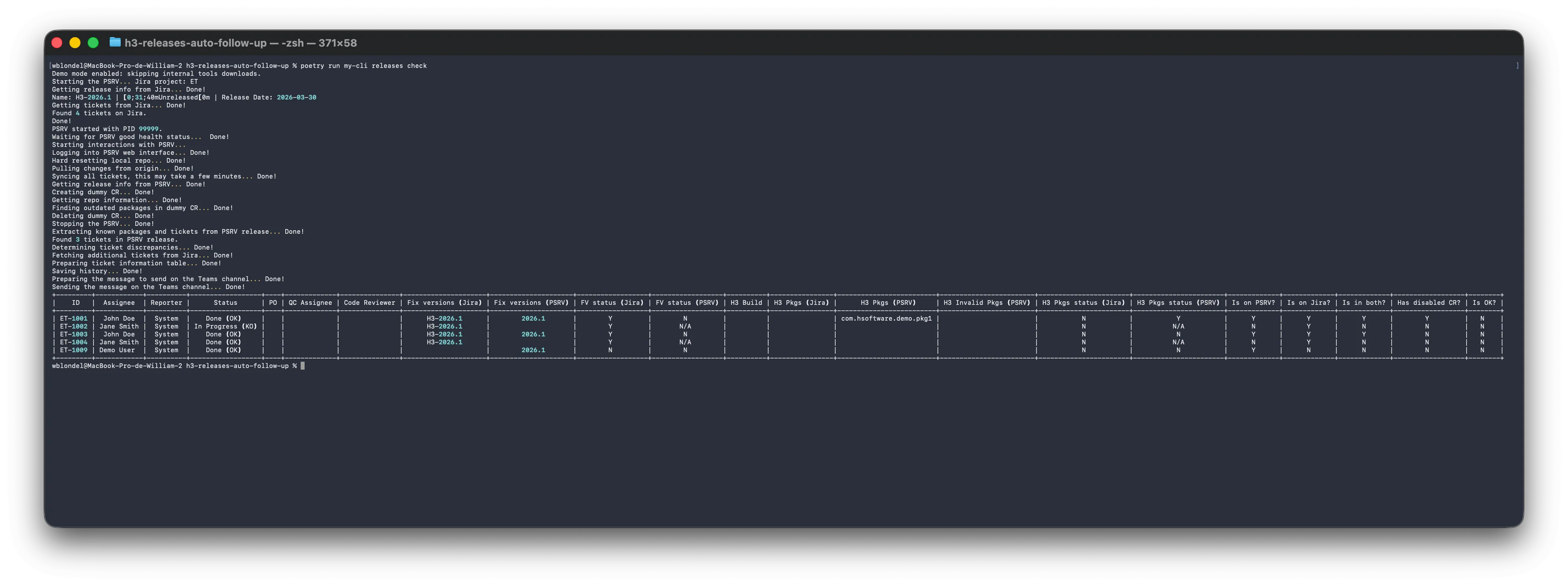1568x586 pixels.
Task: Click the 'H3 Invalid Pkgs (PSRV)' column header
Action: [987, 303]
